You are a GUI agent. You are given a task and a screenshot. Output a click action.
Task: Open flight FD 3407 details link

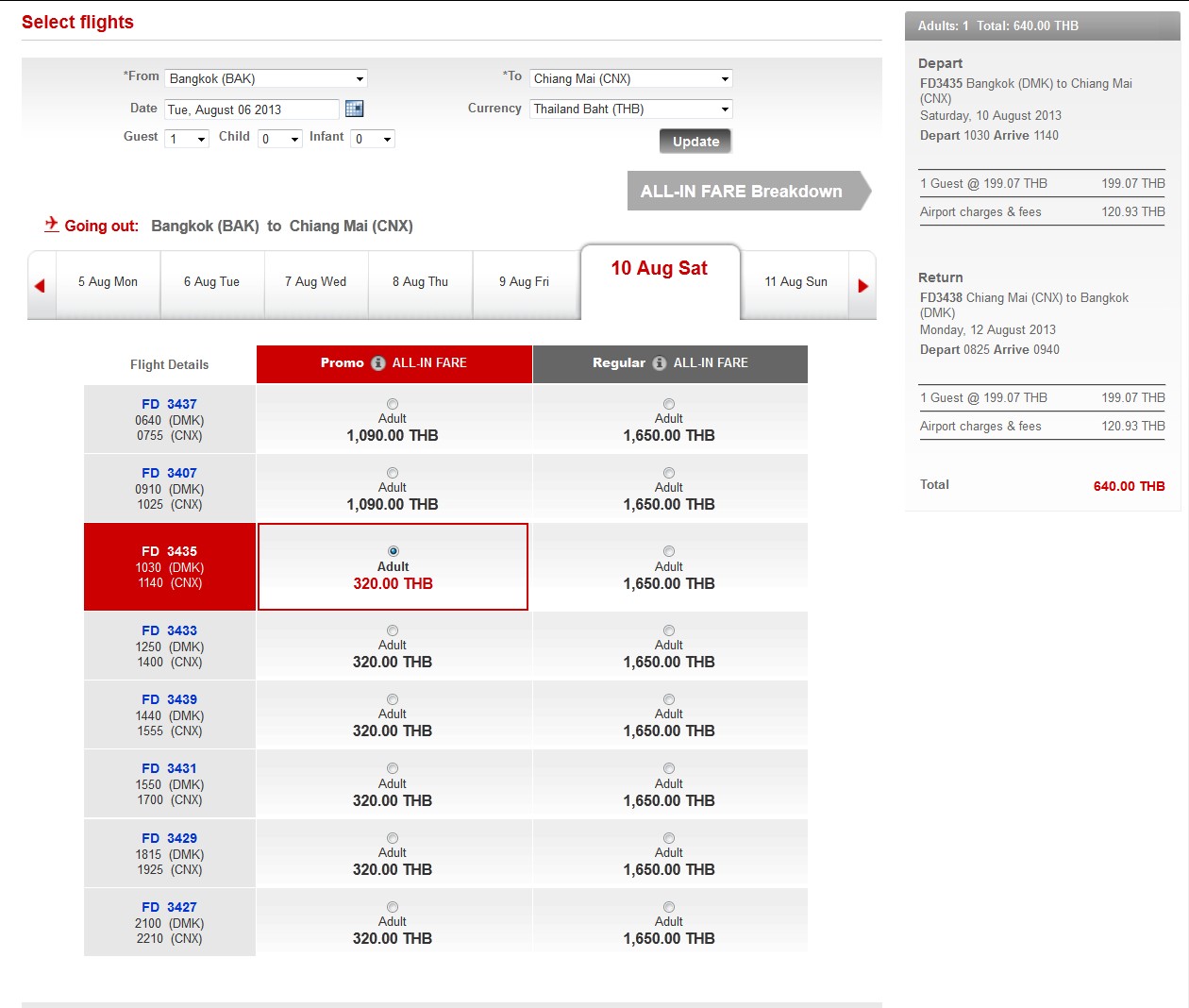coord(170,473)
